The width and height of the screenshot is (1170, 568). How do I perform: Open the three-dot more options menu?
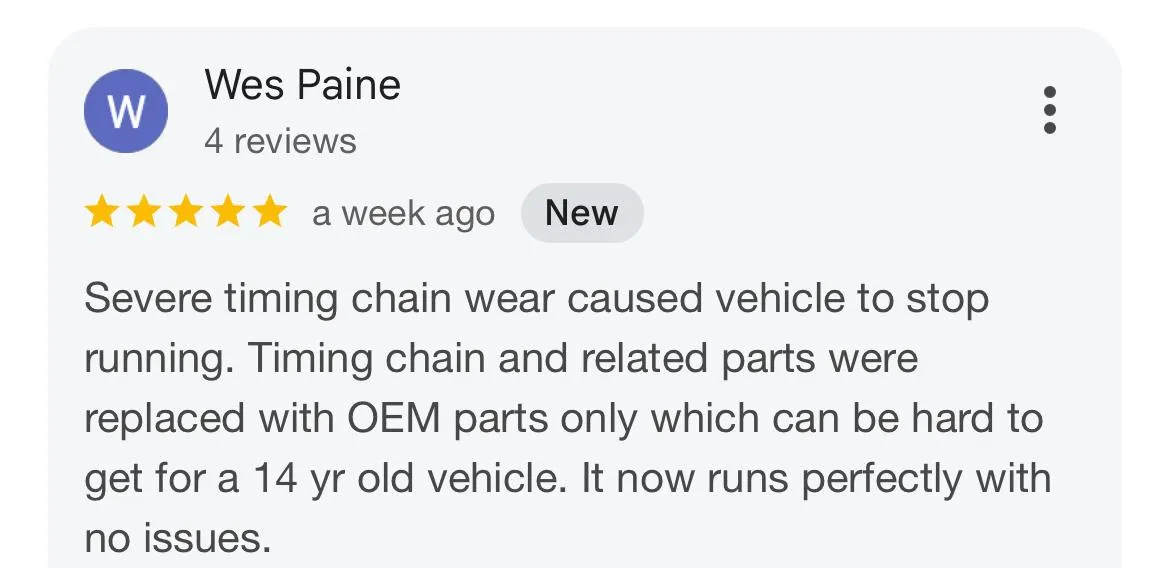[1050, 110]
